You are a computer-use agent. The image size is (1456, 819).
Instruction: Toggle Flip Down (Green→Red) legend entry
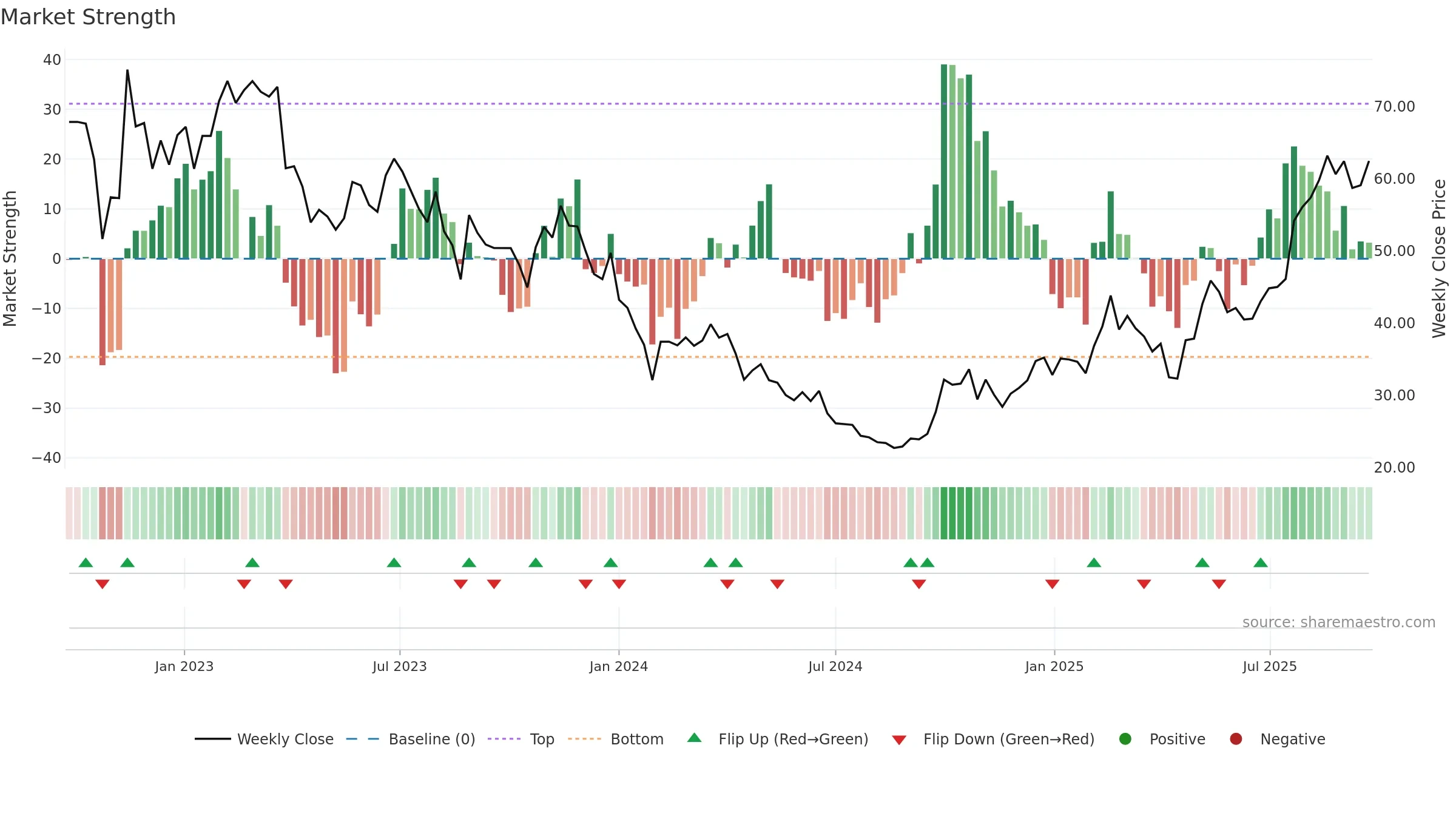pyautogui.click(x=993, y=739)
